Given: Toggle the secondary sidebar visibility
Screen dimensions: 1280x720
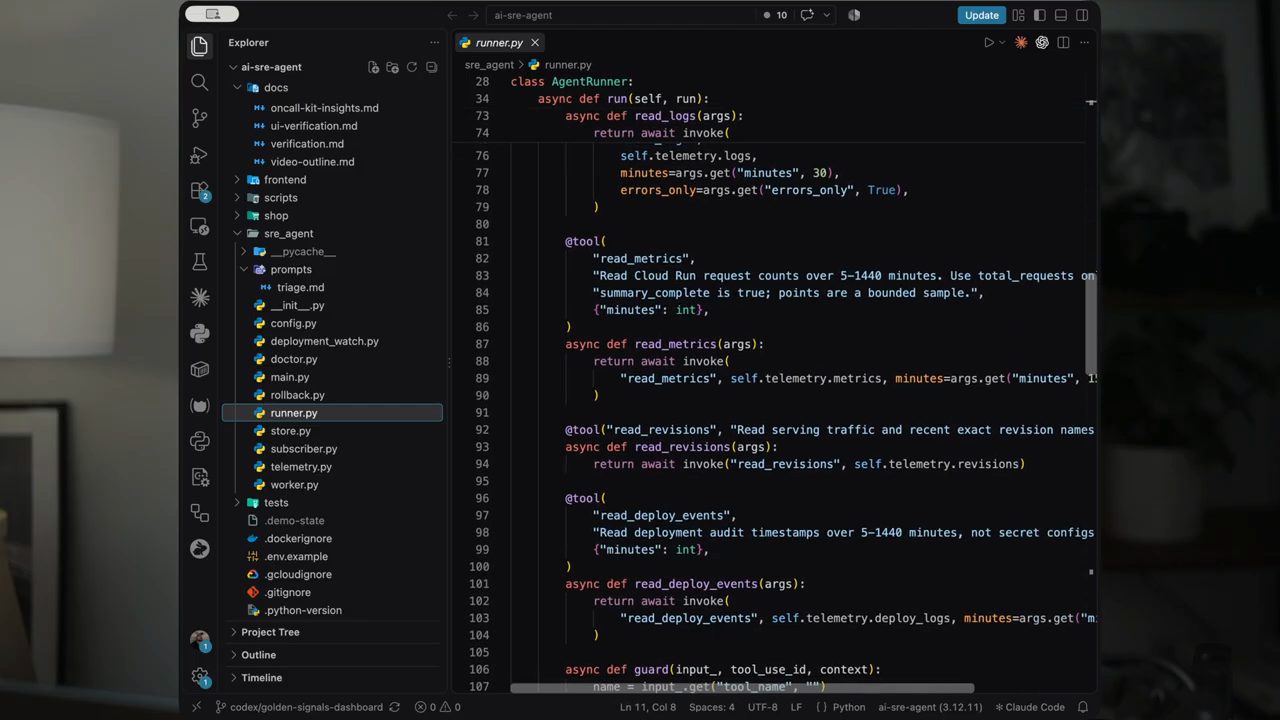Looking at the screenshot, I should 1081,15.
